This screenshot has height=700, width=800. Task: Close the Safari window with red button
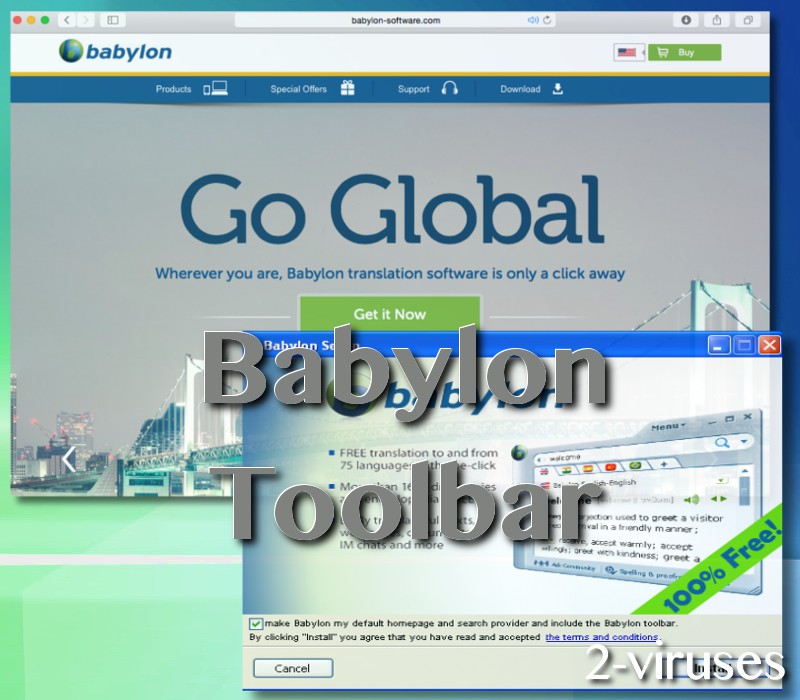tap(17, 20)
